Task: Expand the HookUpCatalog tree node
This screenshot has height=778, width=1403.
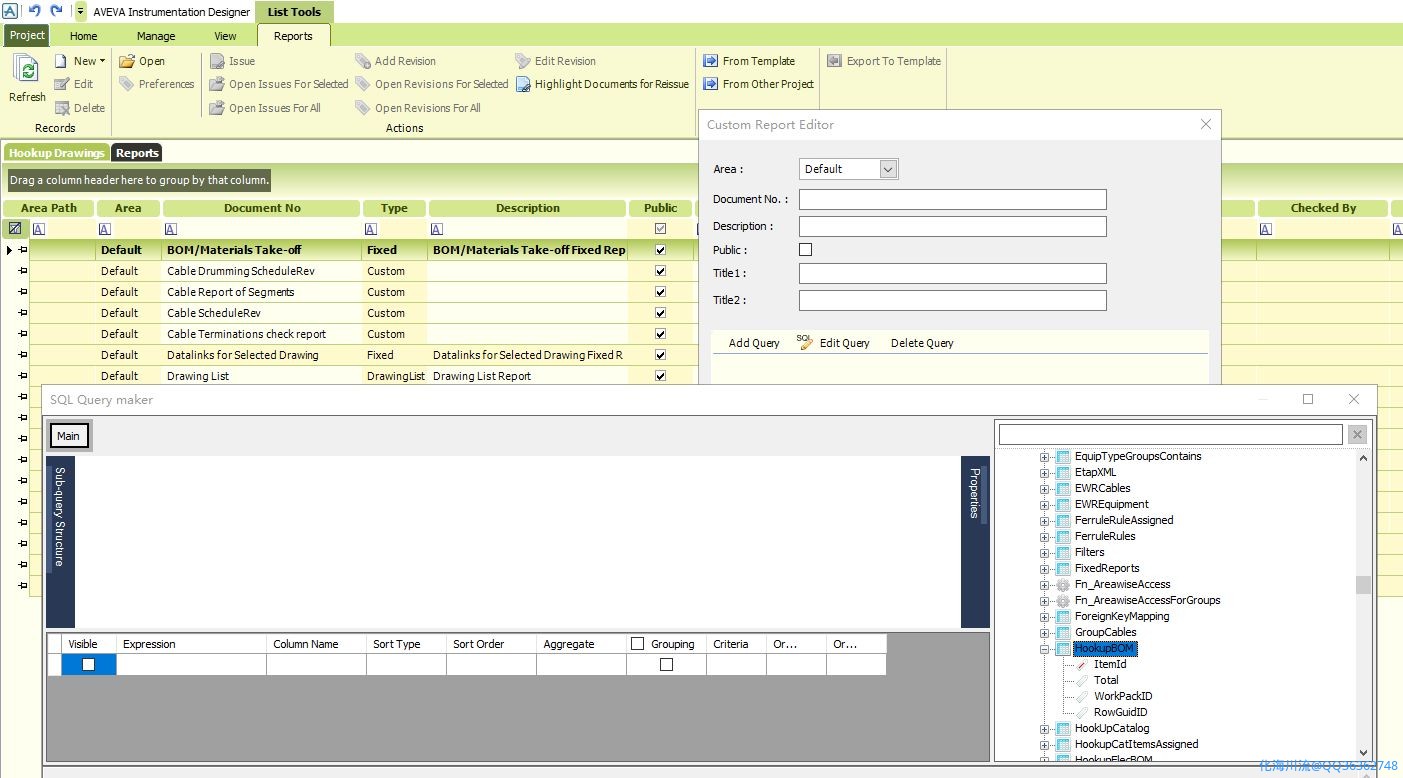Action: pyautogui.click(x=1044, y=728)
